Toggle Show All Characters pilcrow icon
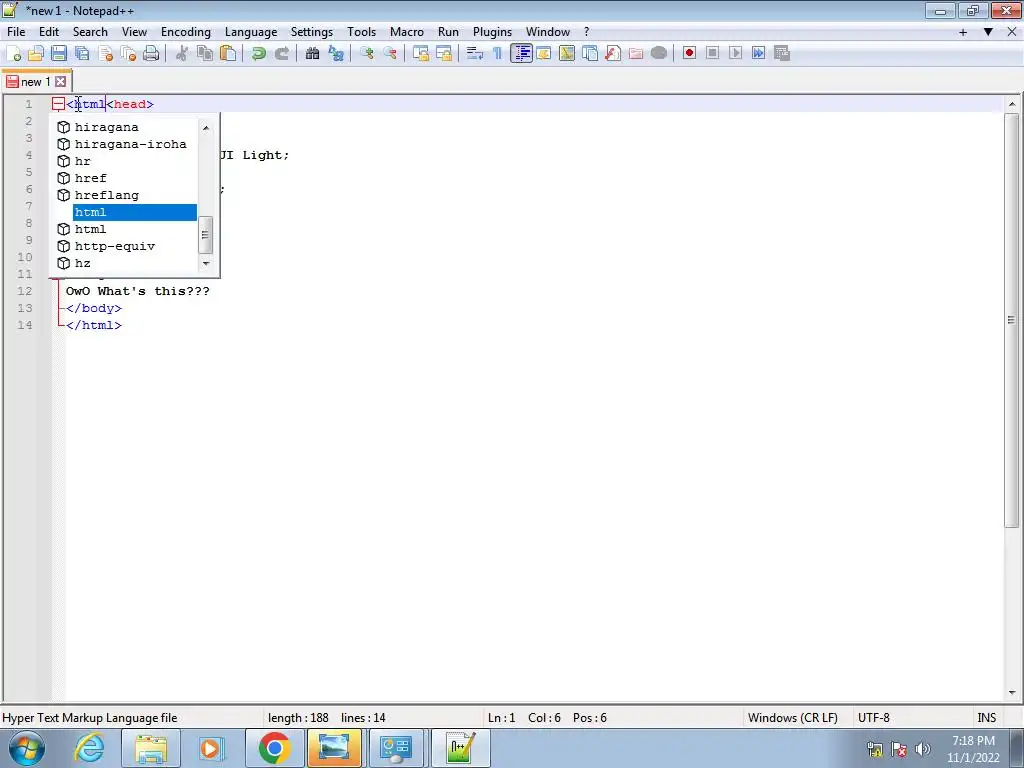 tap(498, 54)
